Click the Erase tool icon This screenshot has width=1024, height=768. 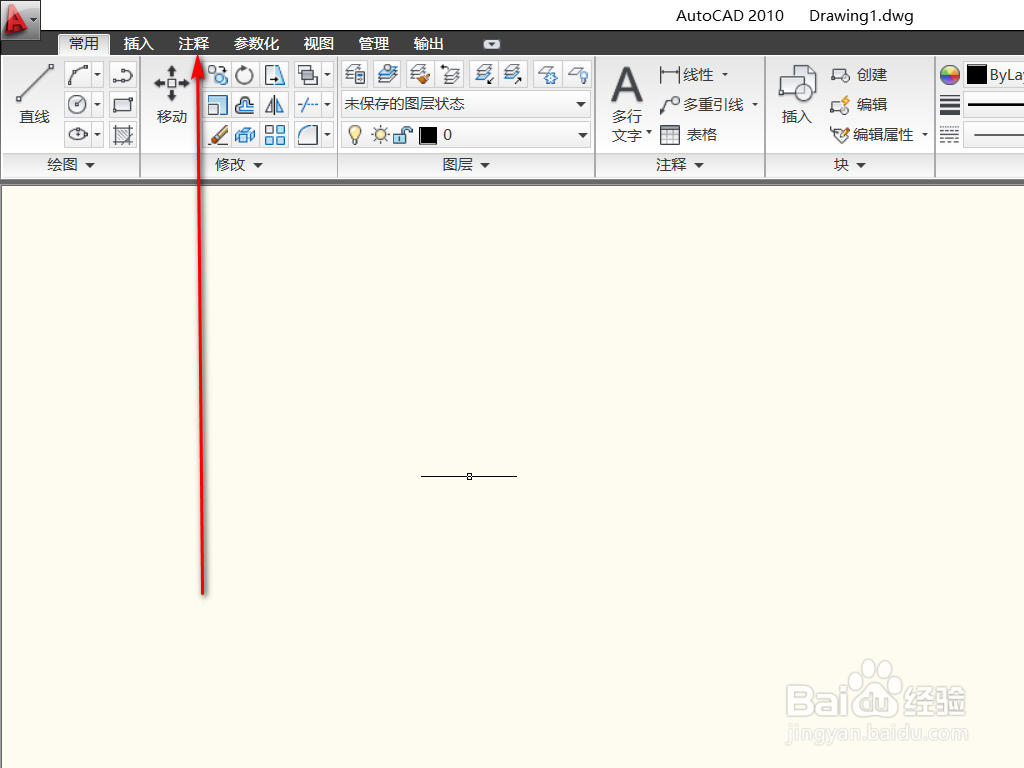(x=217, y=135)
